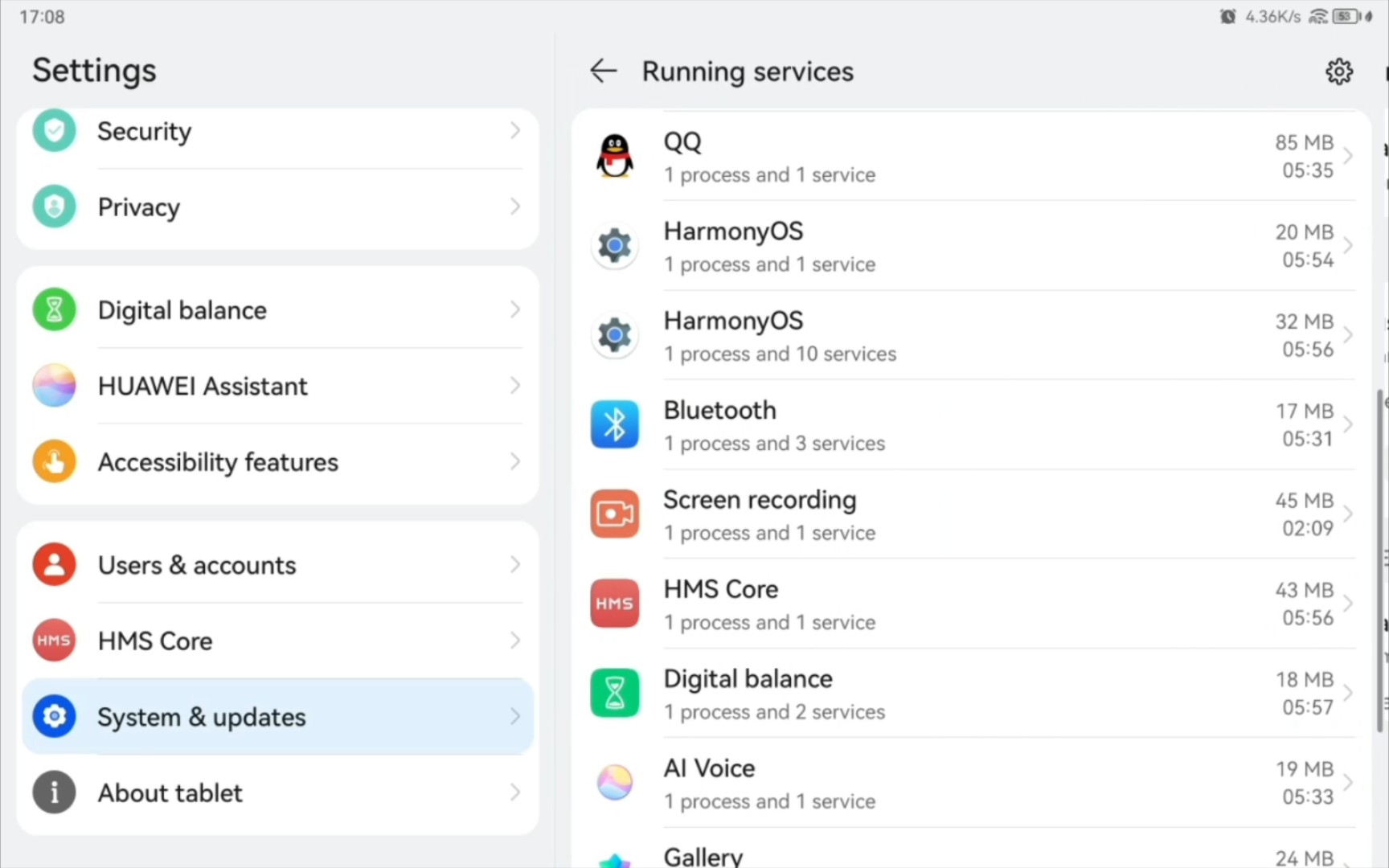Expand AI Voice details via its chevron
This screenshot has height=868, width=1389.
(x=1348, y=782)
